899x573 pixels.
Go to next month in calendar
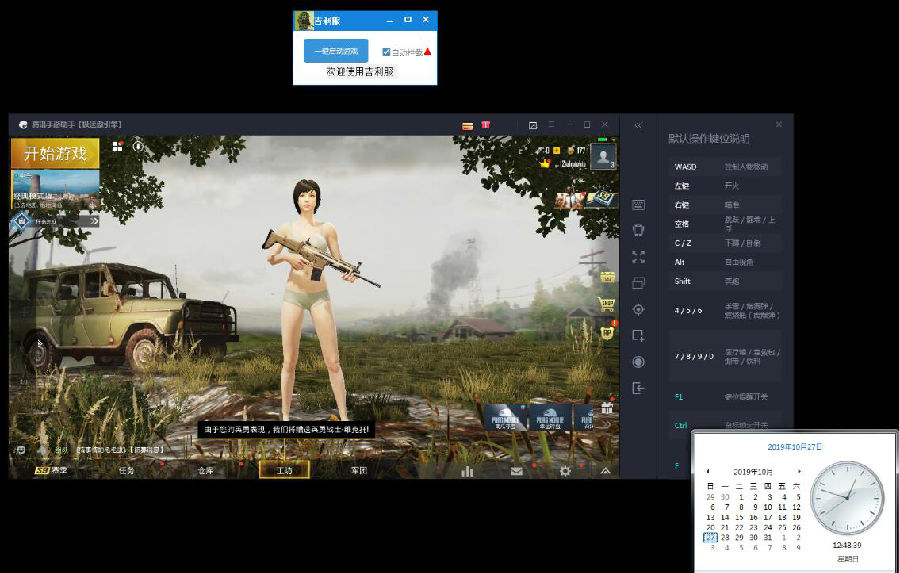799,471
